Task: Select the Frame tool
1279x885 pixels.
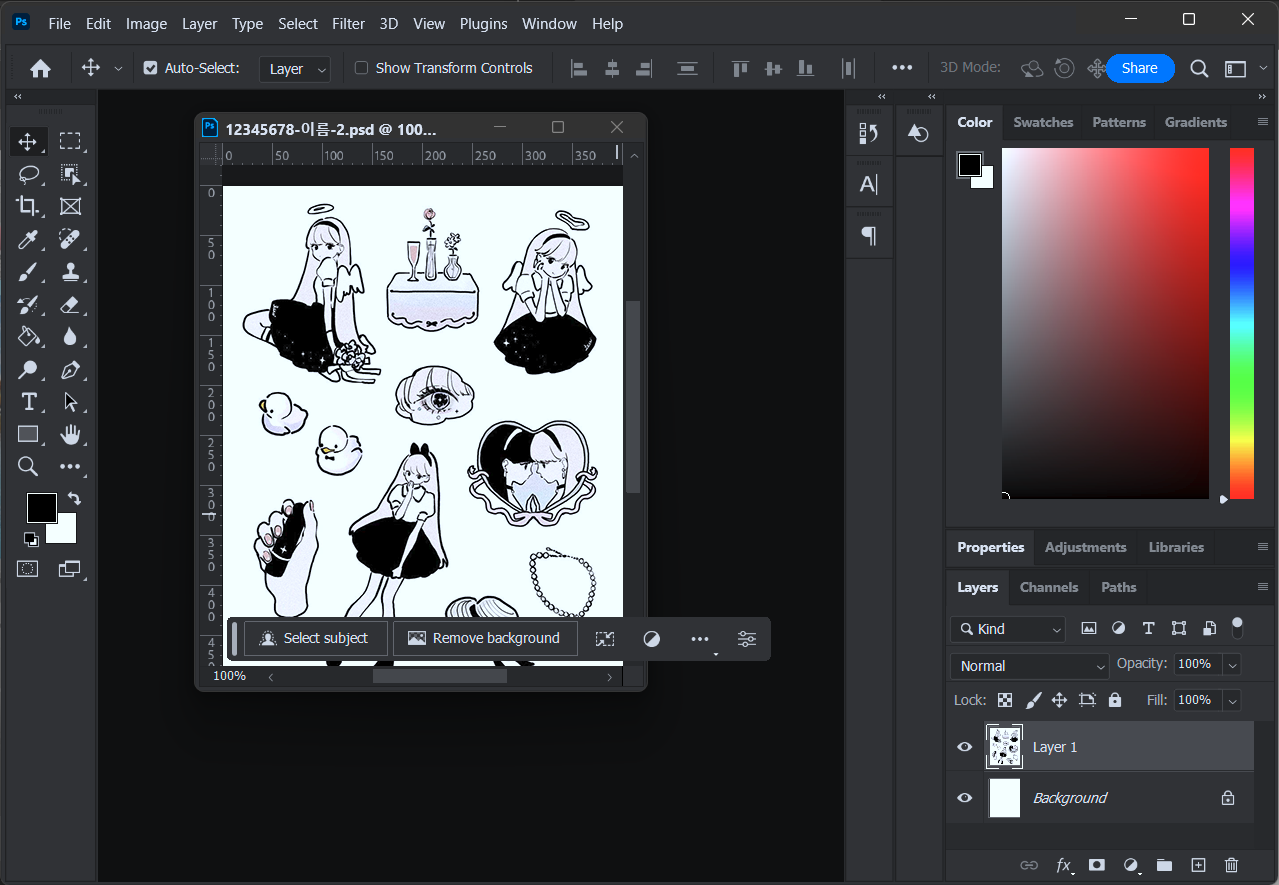Action: 70,207
